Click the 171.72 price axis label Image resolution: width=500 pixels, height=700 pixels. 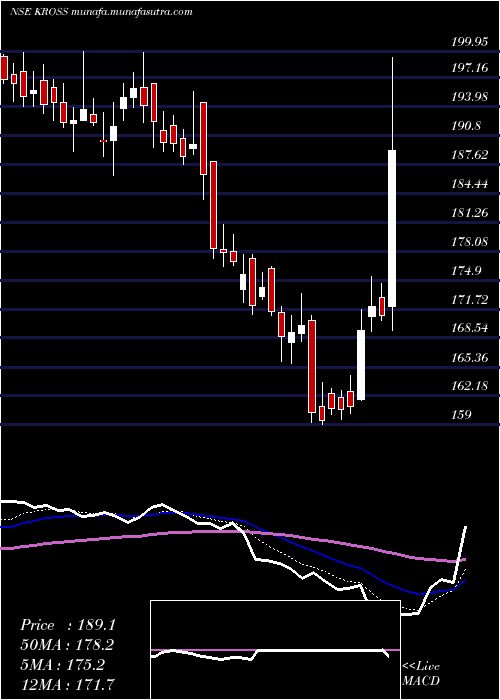point(469,300)
